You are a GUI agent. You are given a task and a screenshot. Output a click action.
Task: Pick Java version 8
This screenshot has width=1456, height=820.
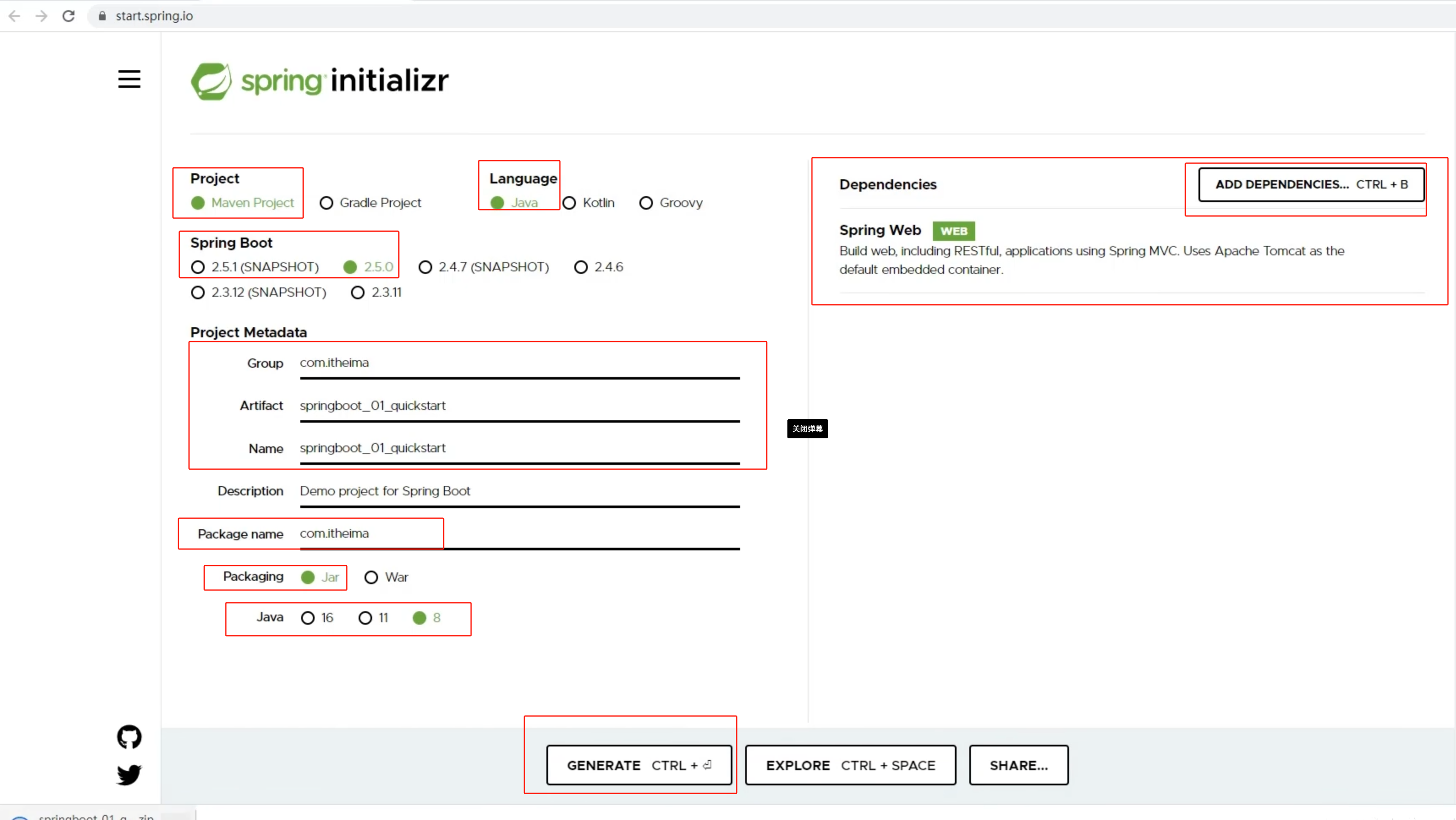427,618
